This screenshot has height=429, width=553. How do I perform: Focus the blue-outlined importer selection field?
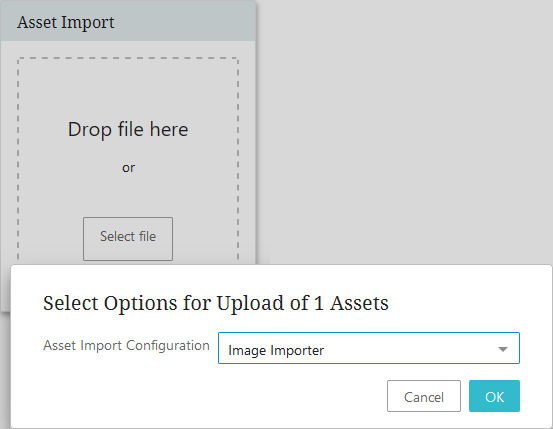[x=369, y=348]
